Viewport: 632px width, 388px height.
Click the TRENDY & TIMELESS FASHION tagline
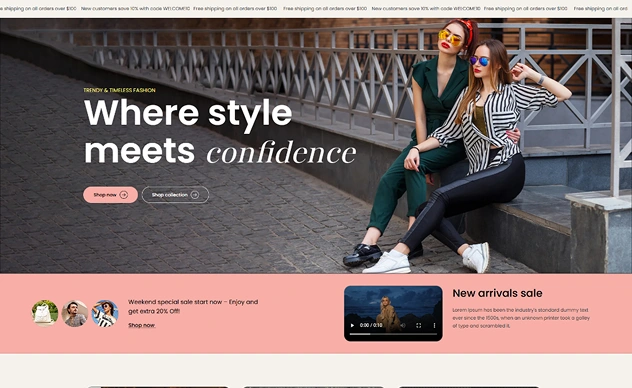coord(119,90)
